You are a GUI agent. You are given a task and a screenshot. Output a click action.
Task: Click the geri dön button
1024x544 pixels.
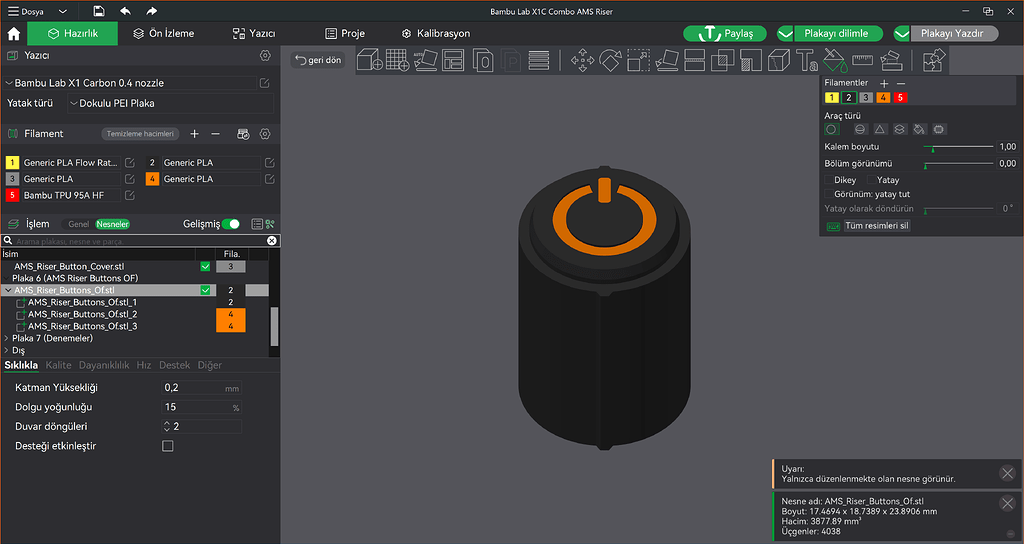point(318,60)
